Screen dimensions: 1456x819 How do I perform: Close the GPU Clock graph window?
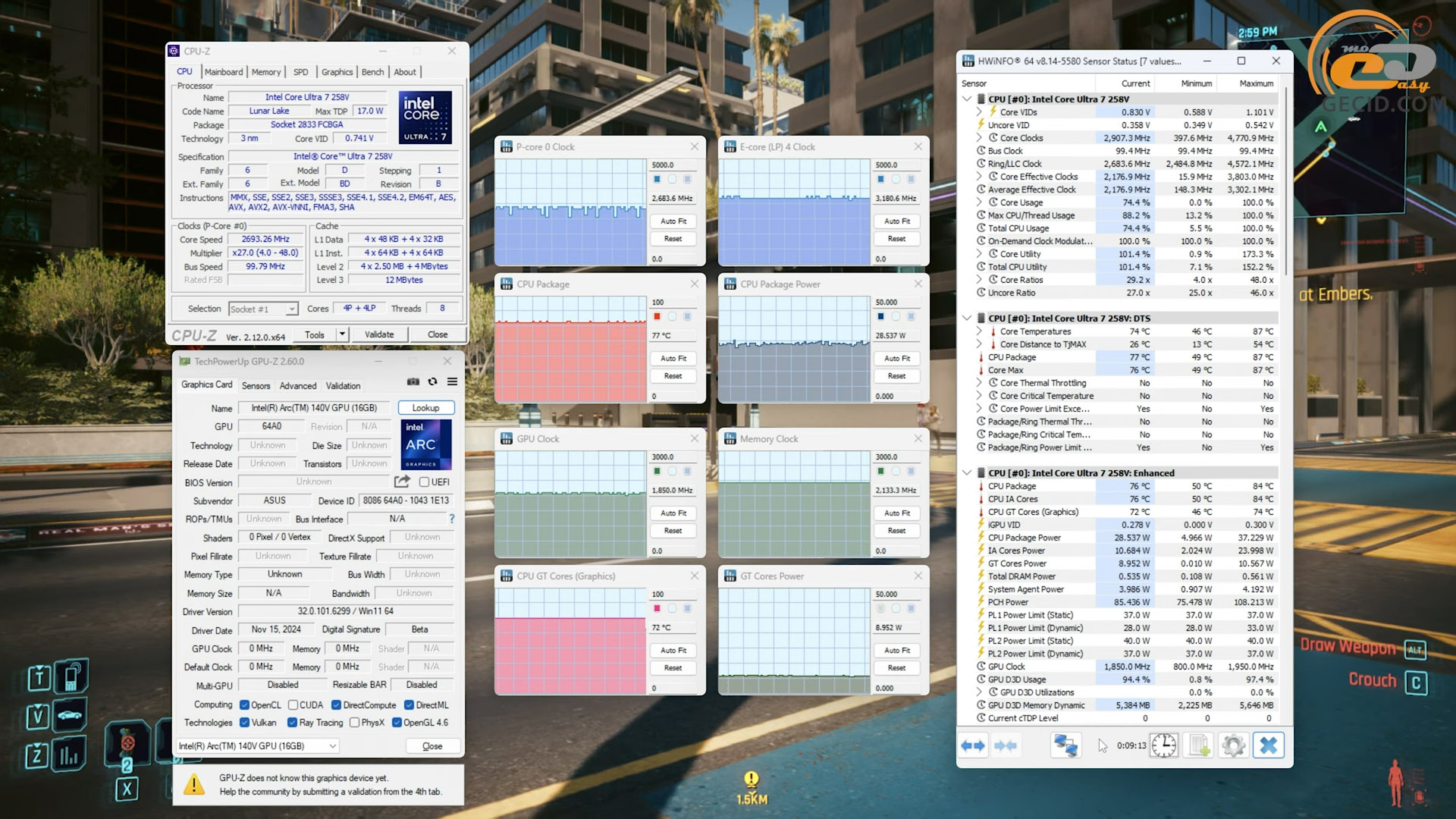695,439
